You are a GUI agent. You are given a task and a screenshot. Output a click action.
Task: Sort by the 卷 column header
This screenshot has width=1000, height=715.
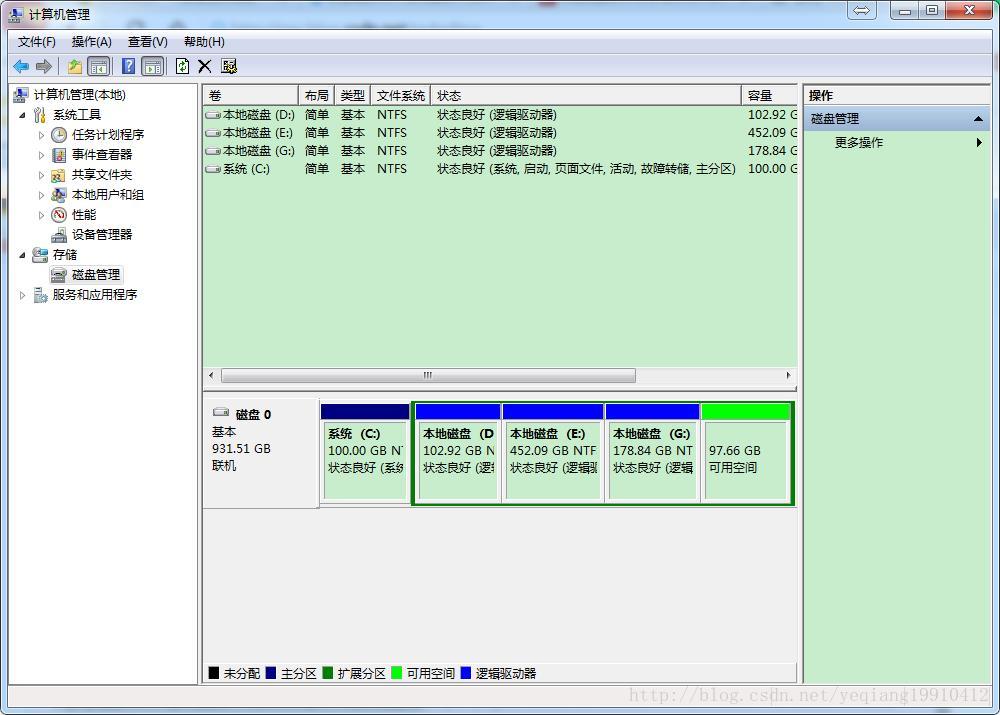(x=251, y=96)
